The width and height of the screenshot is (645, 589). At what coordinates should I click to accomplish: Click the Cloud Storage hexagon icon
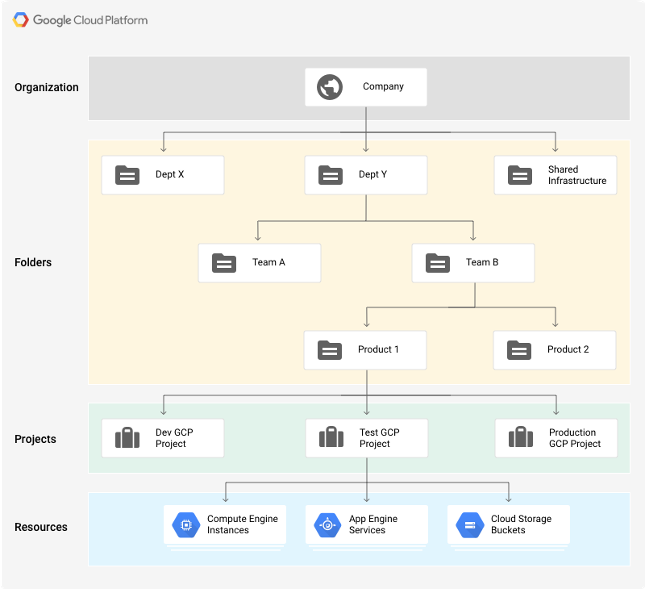tap(470, 525)
